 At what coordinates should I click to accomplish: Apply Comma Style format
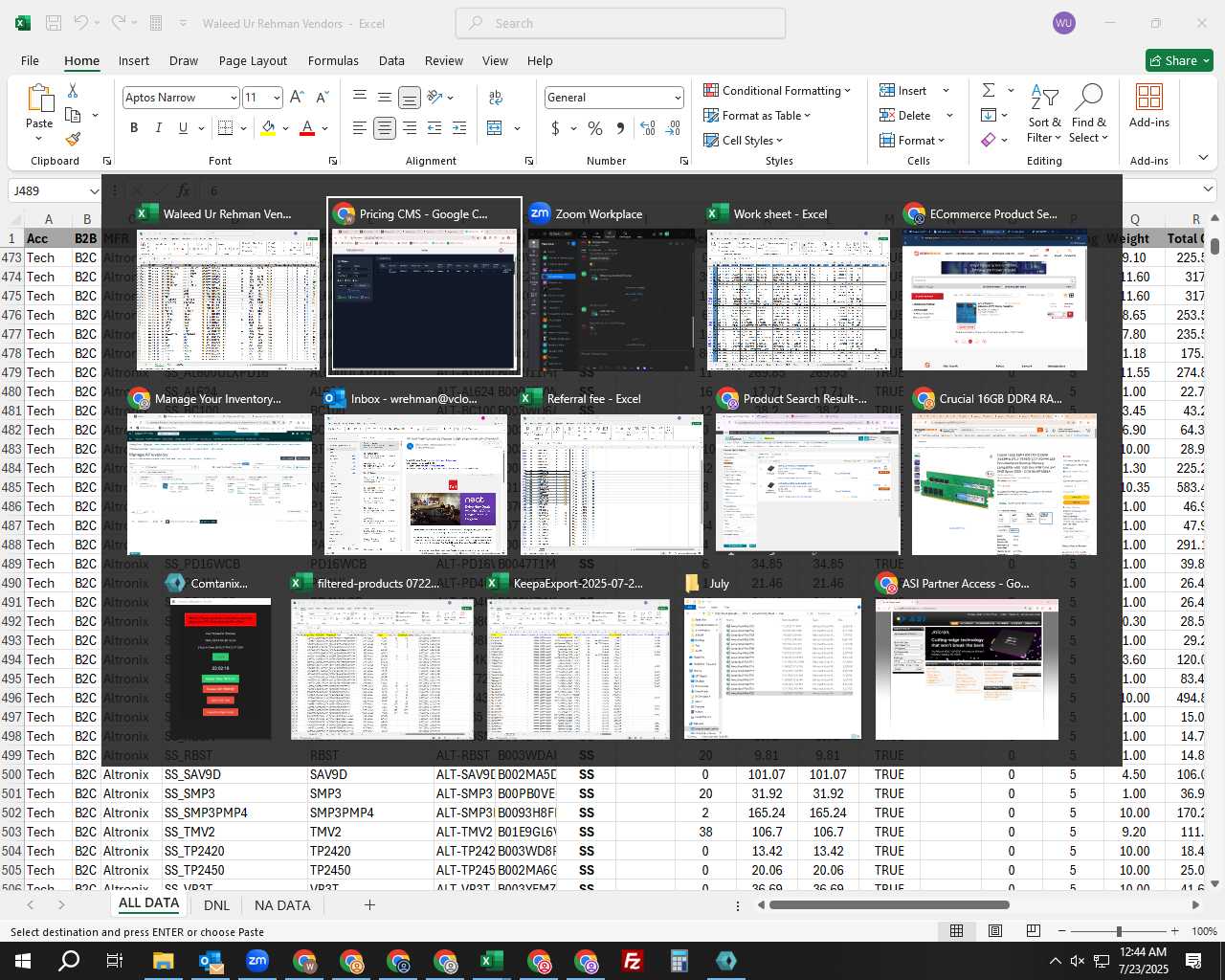tap(620, 128)
